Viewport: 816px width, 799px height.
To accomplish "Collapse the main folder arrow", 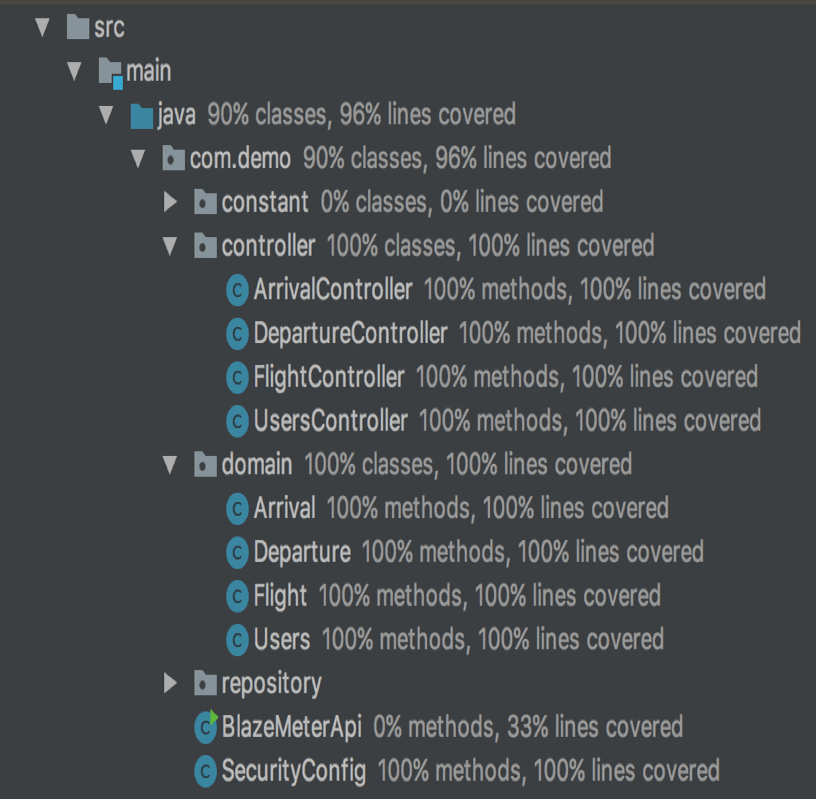I will pos(74,72).
